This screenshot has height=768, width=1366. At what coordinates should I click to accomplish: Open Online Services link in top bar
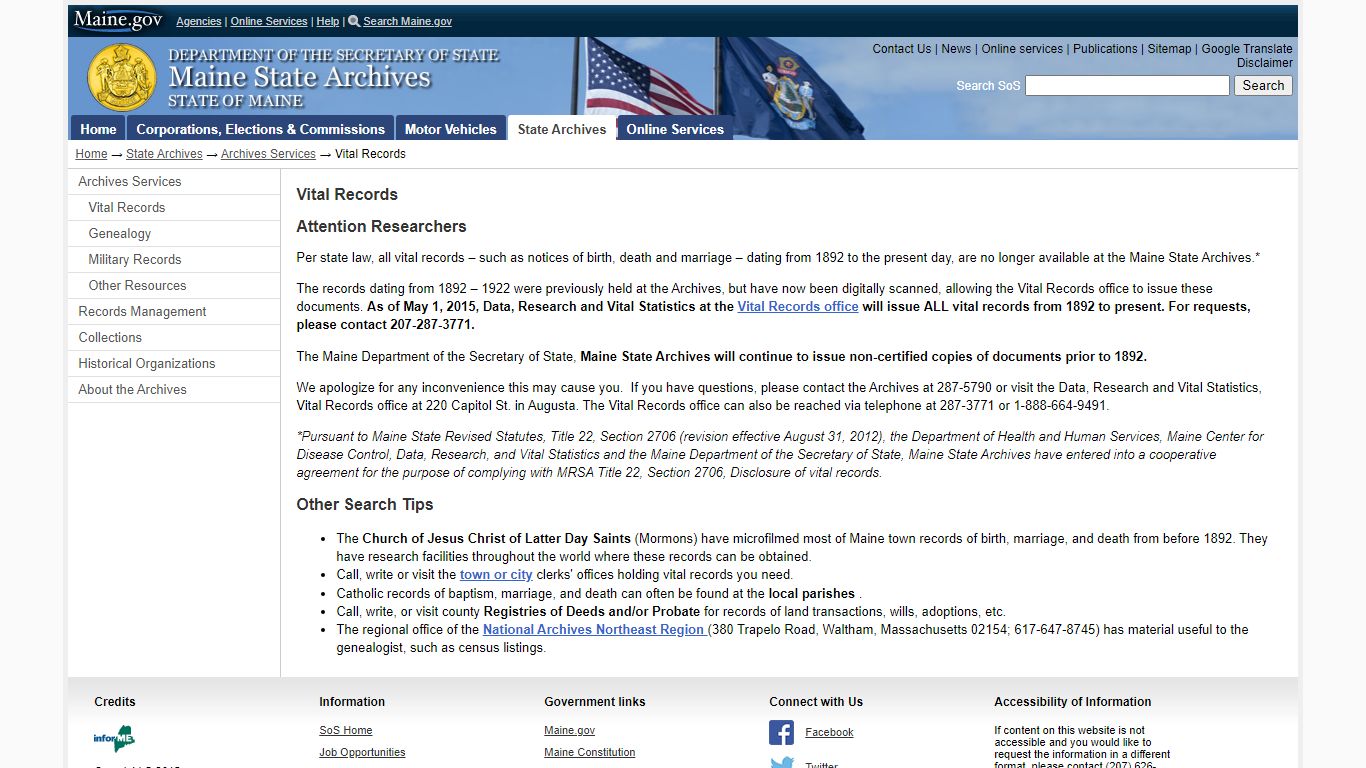(x=269, y=21)
